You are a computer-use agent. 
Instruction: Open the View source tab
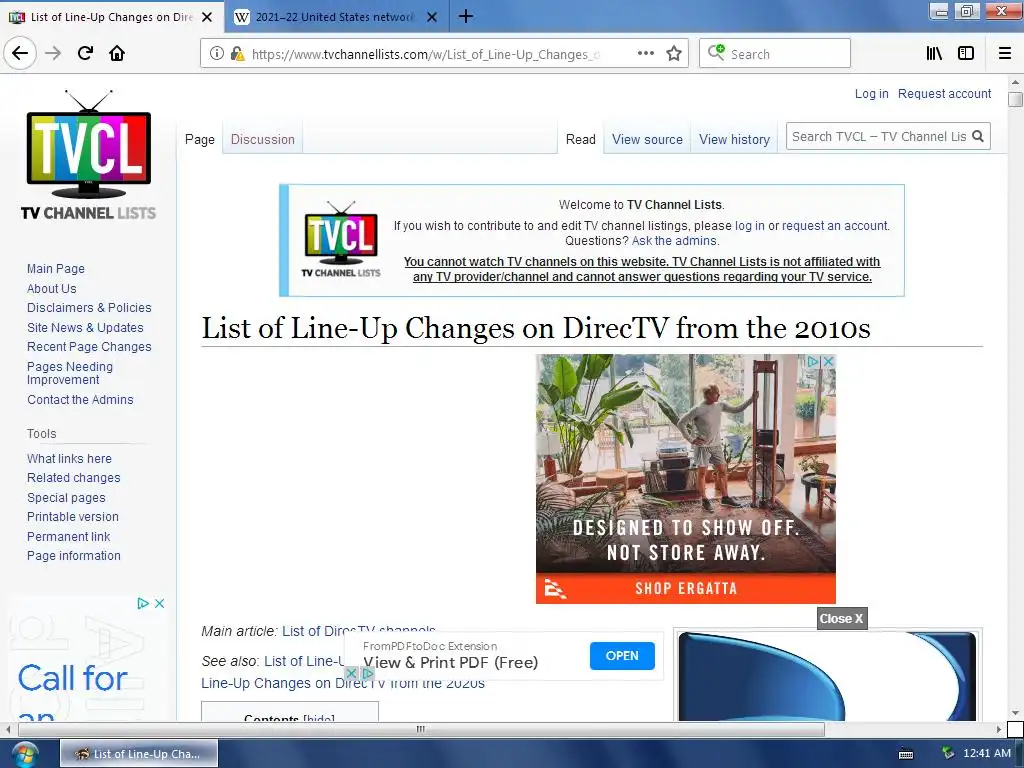pyautogui.click(x=647, y=139)
